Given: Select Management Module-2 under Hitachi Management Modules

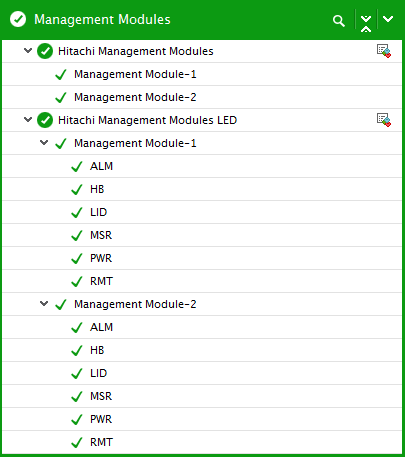Looking at the screenshot, I should tap(202, 97).
